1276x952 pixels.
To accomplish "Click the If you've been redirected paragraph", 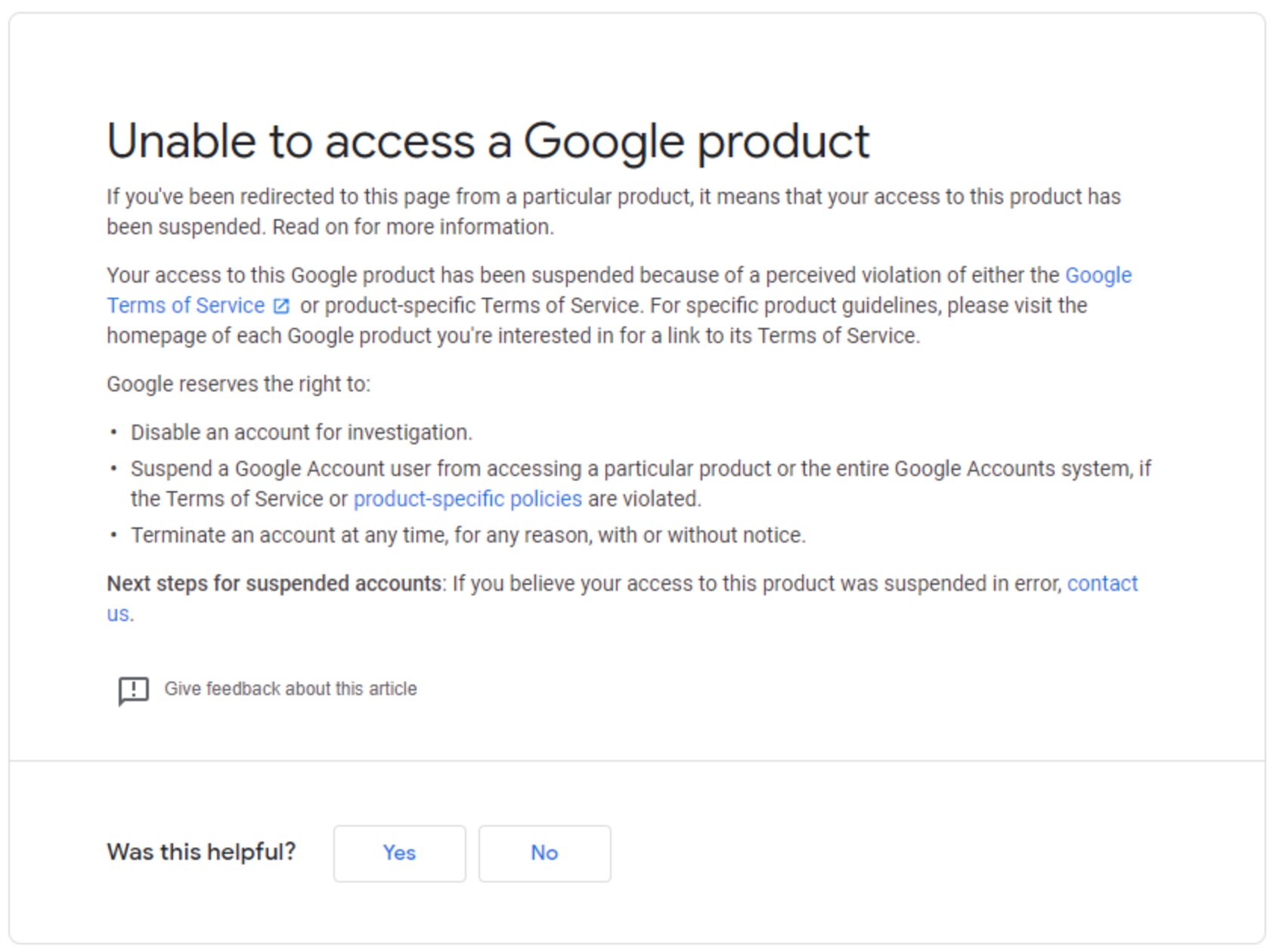I will (613, 212).
